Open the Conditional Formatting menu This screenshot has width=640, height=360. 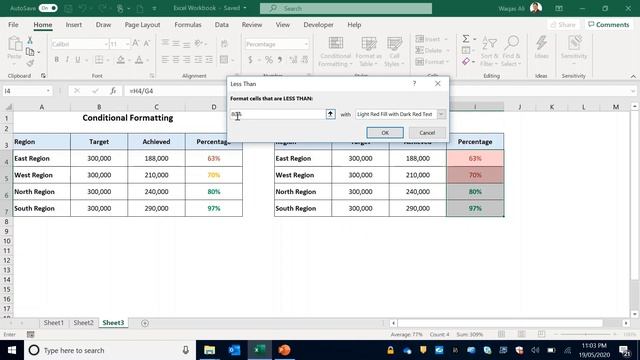click(336, 51)
